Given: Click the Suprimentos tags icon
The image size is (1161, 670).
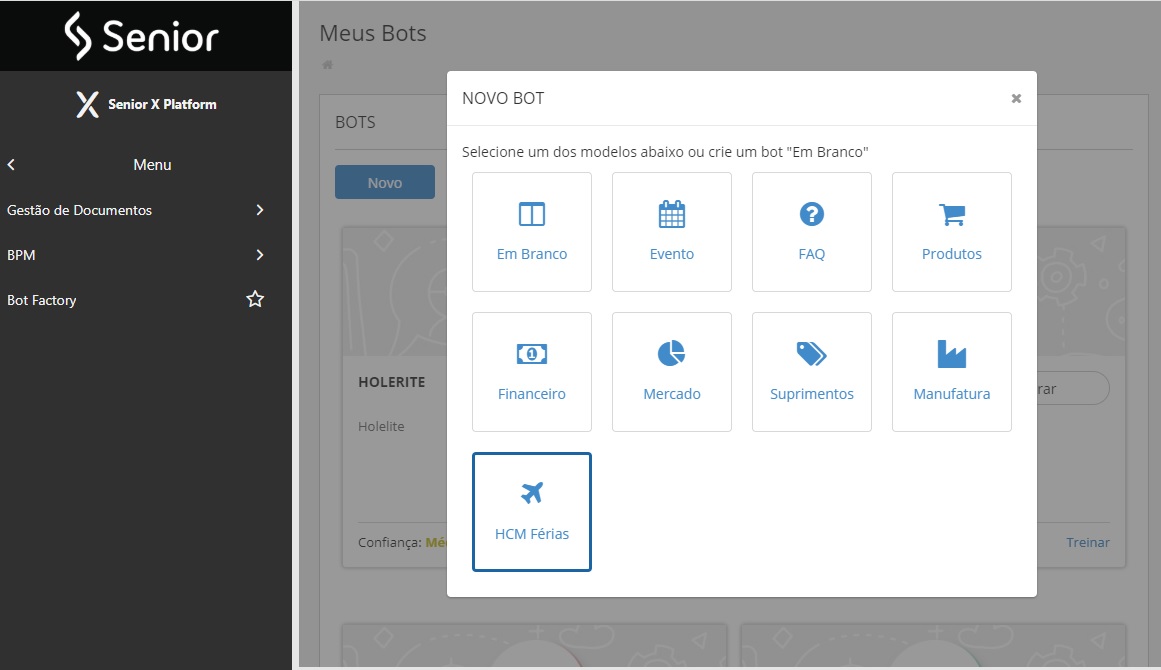Looking at the screenshot, I should pos(811,354).
